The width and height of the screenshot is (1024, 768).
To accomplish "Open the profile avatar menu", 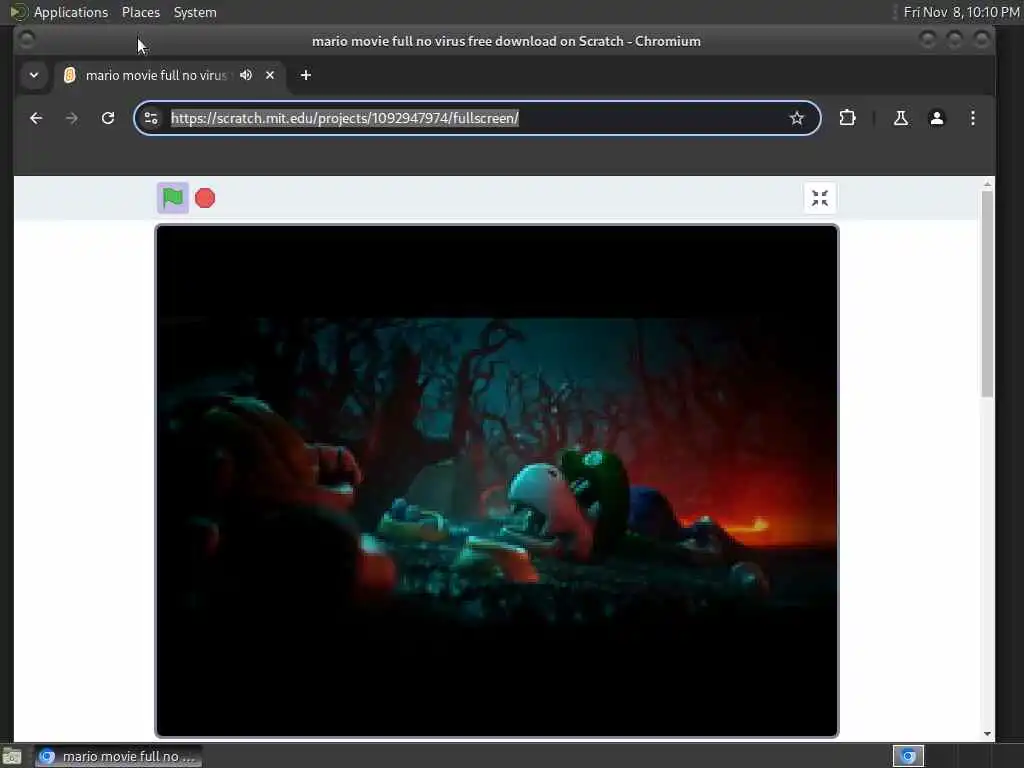I will tap(936, 118).
